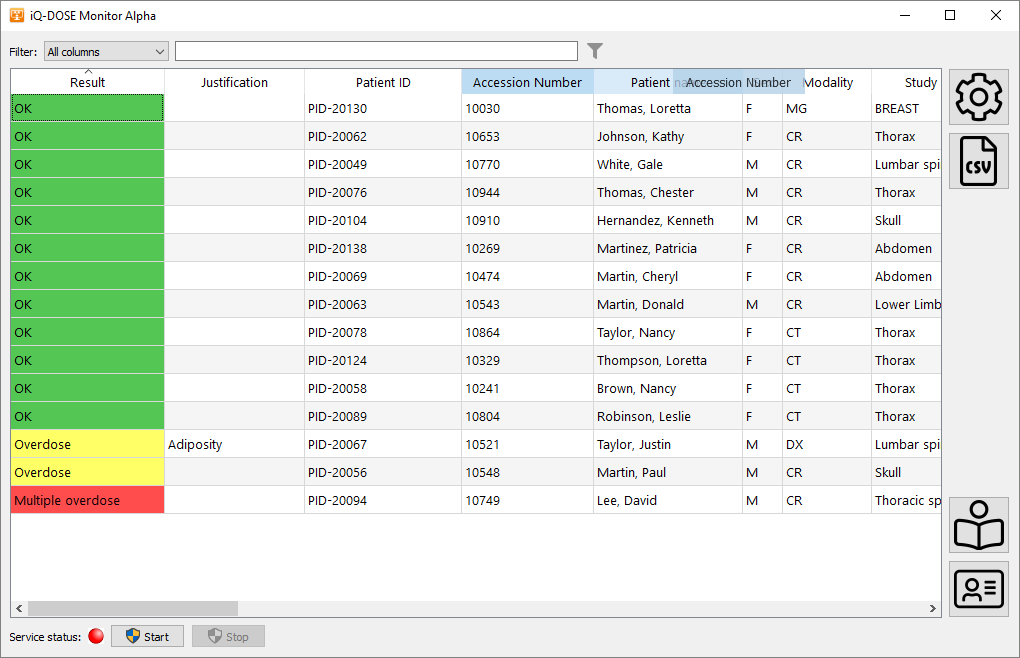Image resolution: width=1020 pixels, height=658 pixels.
Task: Select the red Multiple overdose cell
Action: pos(87,500)
